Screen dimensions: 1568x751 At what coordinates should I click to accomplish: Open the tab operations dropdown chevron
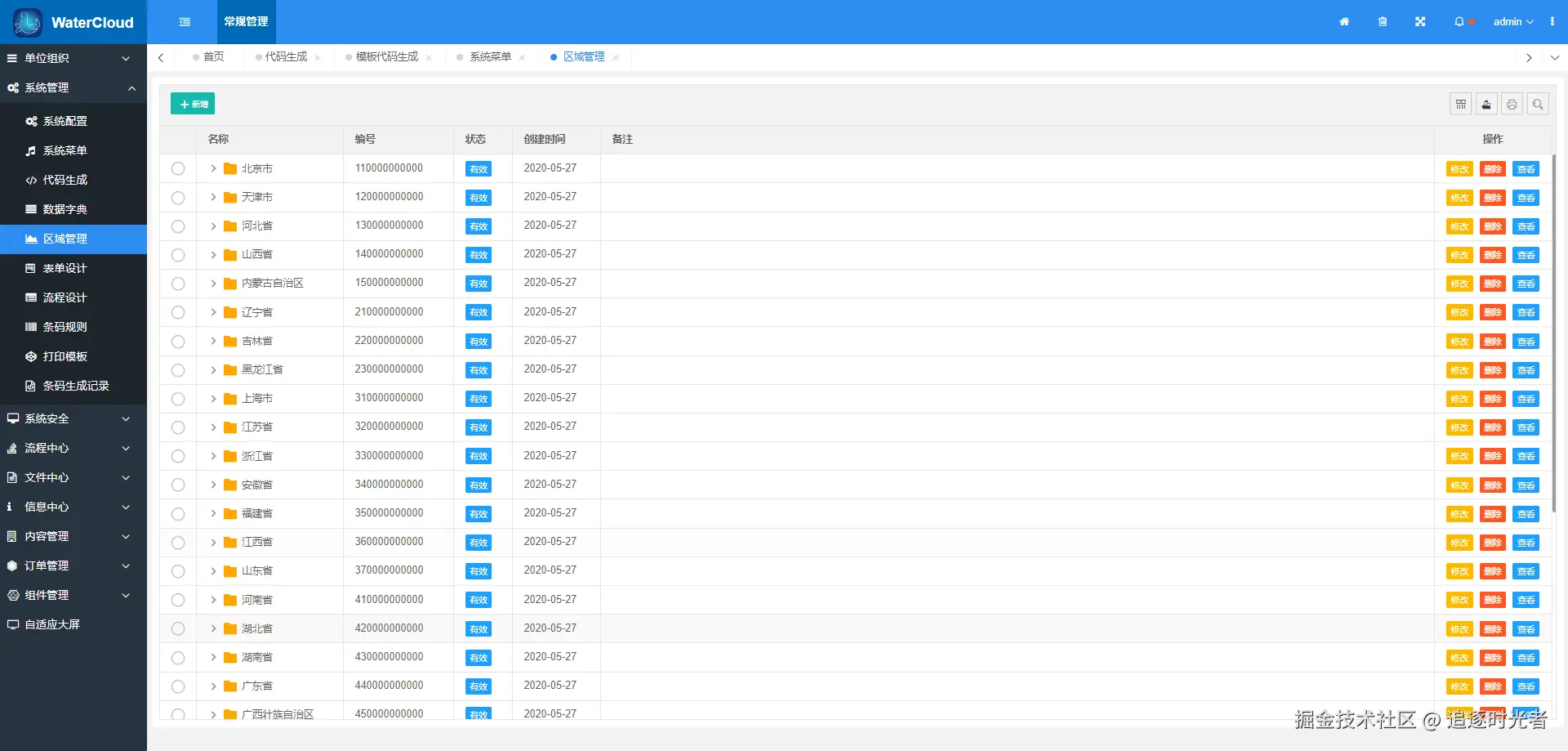click(x=1555, y=58)
